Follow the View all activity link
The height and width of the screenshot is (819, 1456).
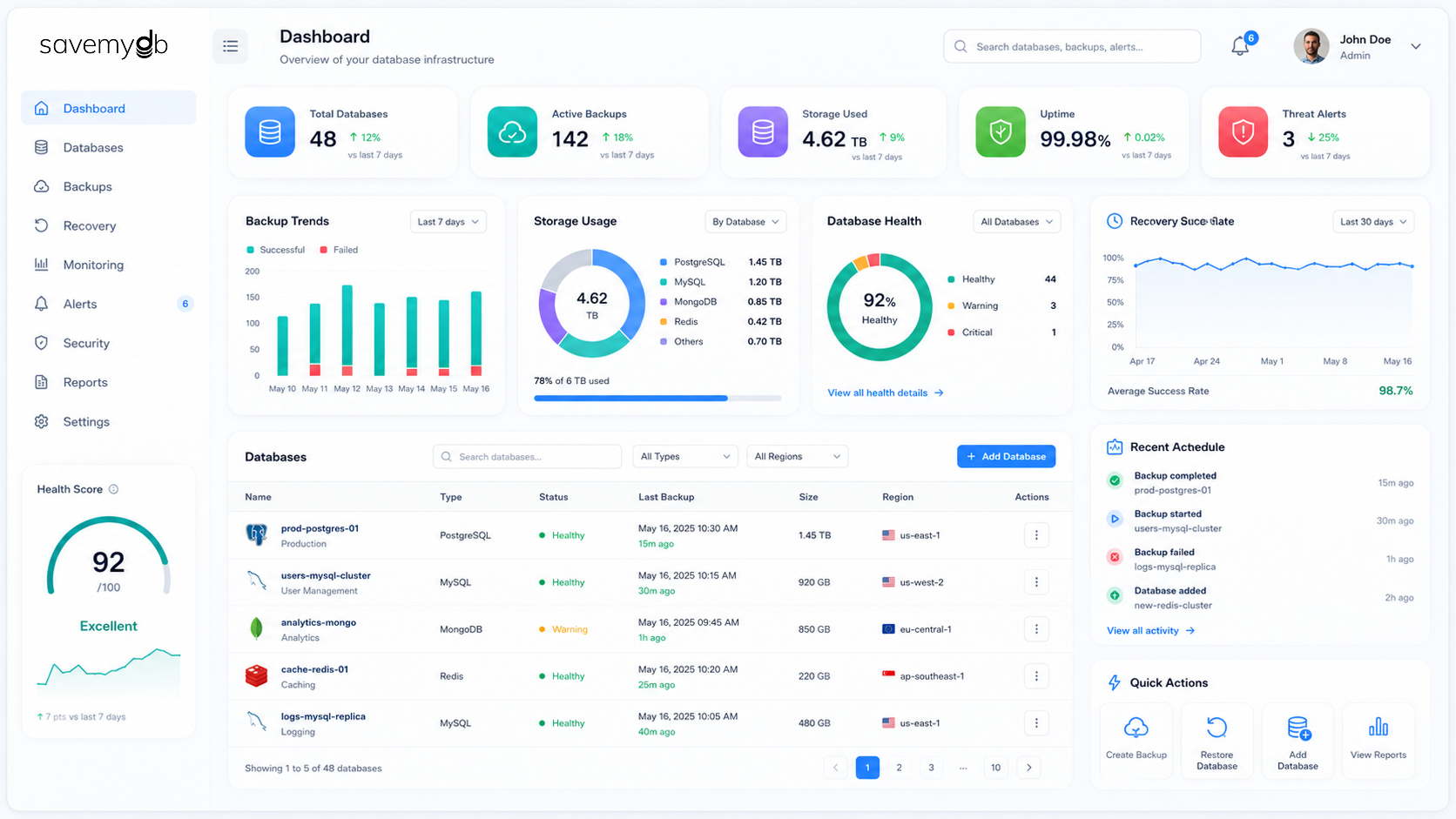click(1150, 630)
